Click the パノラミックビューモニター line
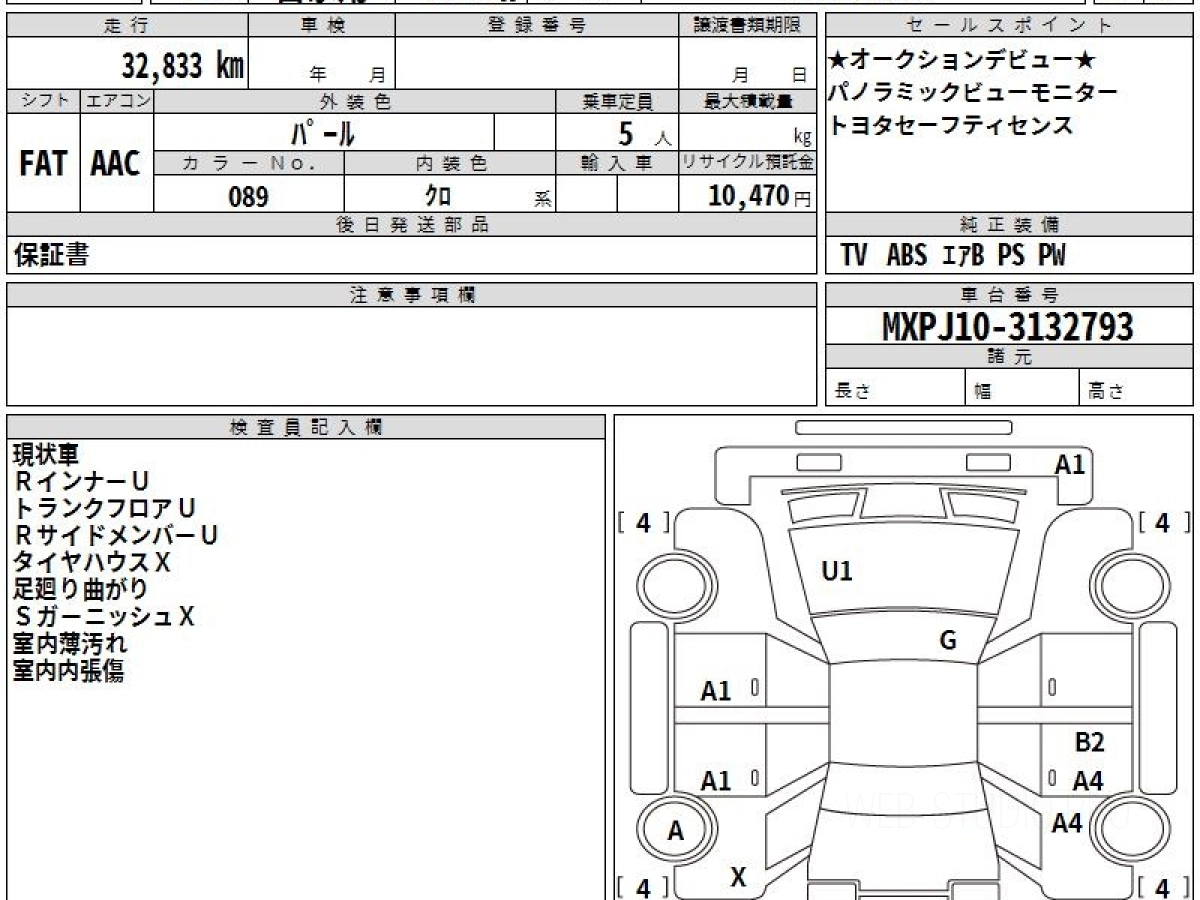Image resolution: width=1200 pixels, height=900 pixels. [x=973, y=93]
